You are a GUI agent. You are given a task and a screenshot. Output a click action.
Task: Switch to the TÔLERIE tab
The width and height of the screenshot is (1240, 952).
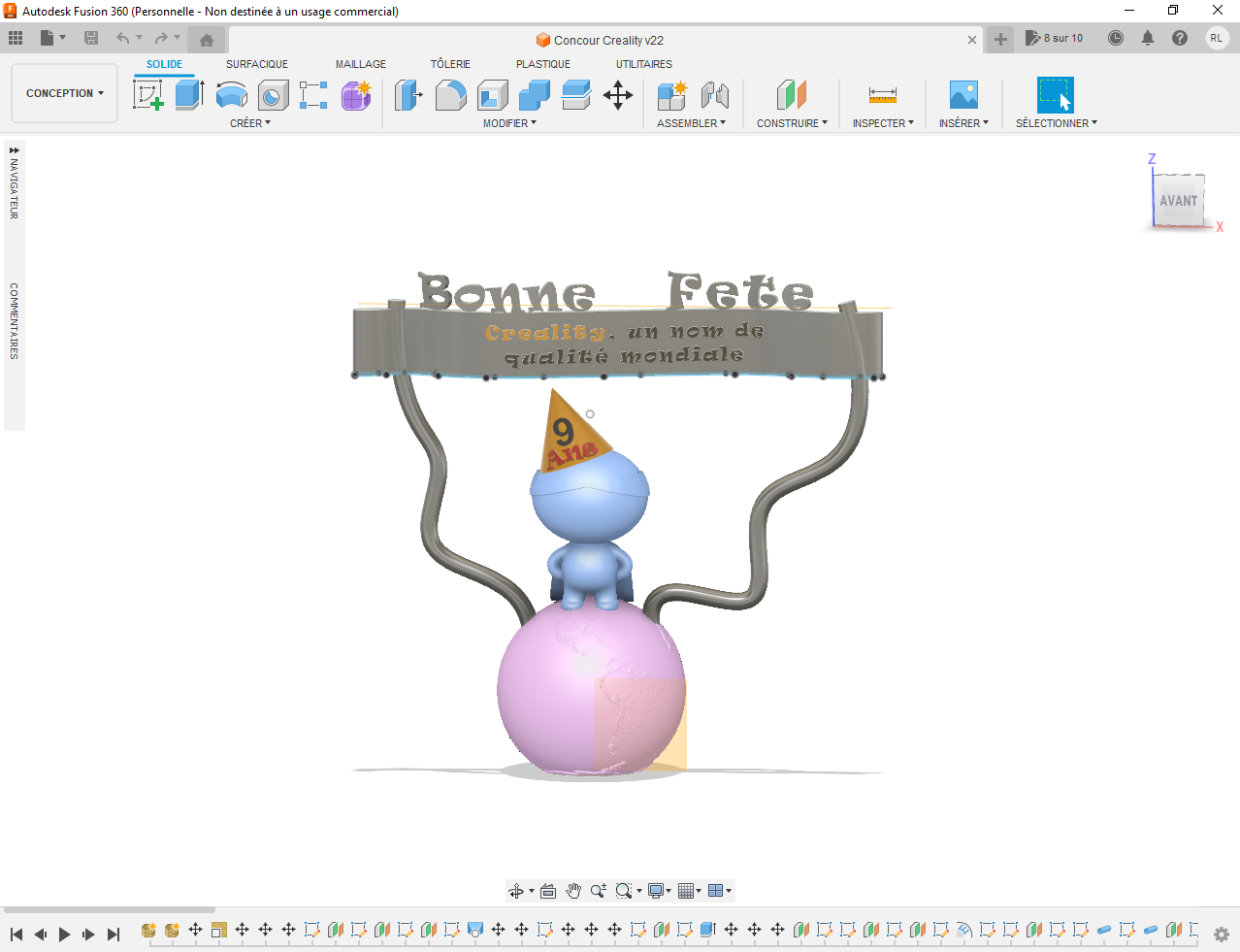450,64
